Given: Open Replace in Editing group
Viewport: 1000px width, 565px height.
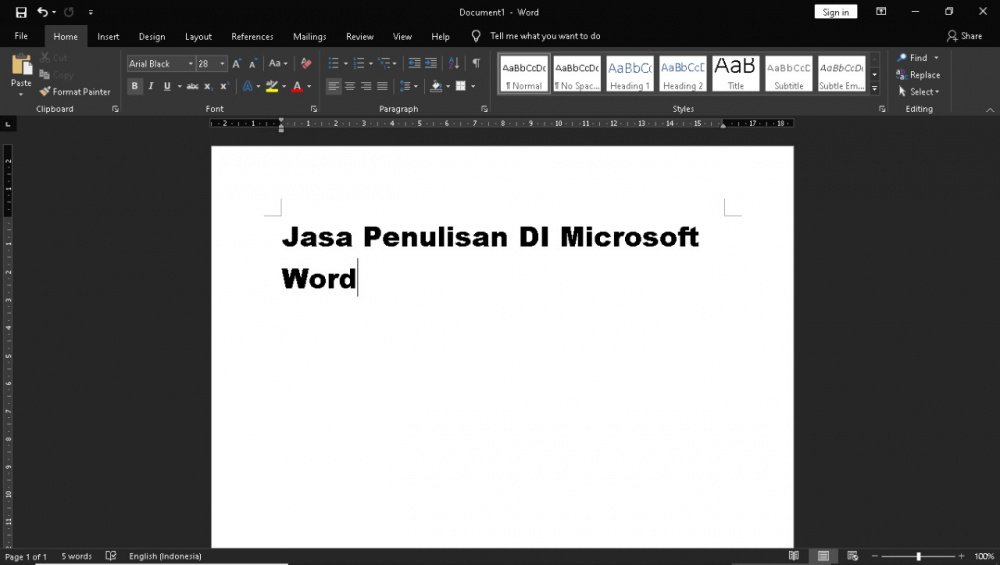Looking at the screenshot, I should click(918, 75).
